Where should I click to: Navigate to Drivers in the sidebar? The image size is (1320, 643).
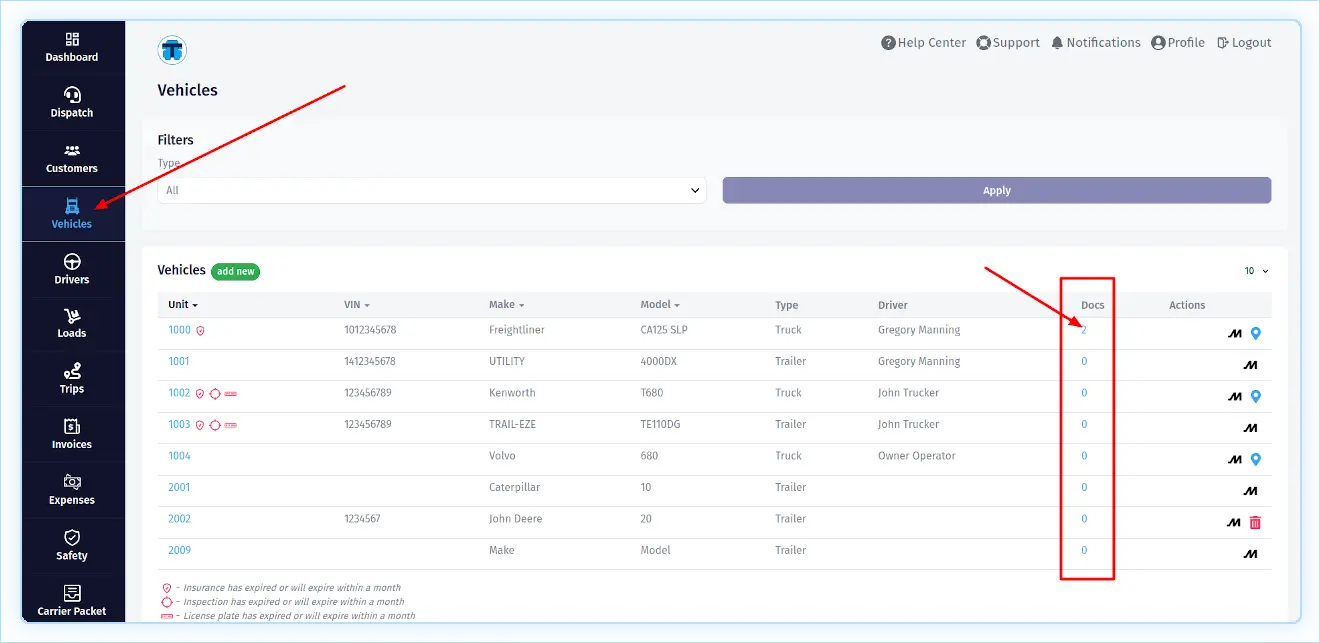[x=72, y=270]
